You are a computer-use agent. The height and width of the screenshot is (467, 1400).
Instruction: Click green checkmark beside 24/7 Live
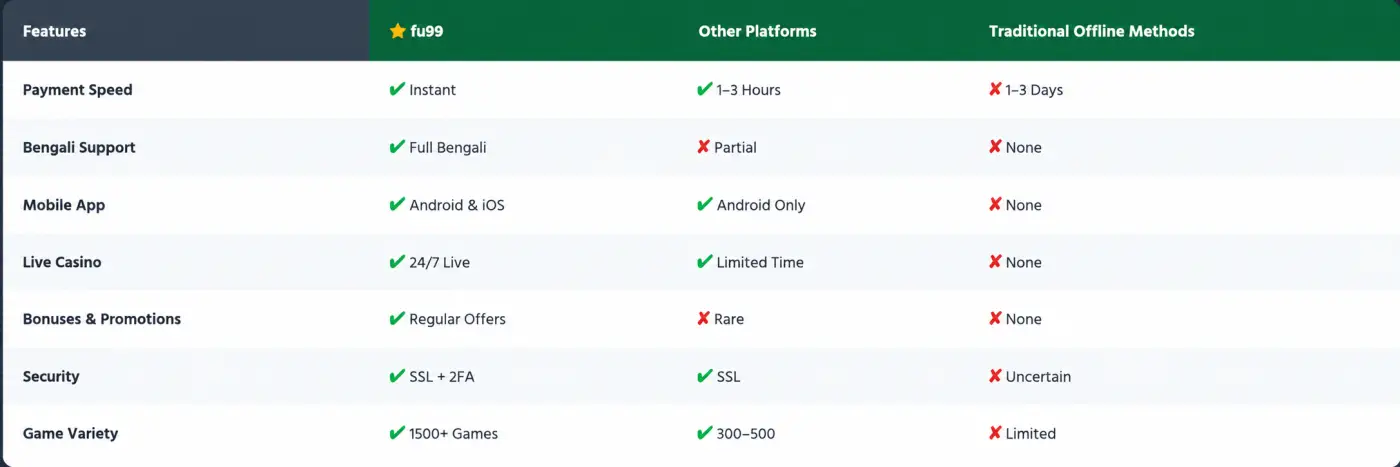pyautogui.click(x=397, y=262)
